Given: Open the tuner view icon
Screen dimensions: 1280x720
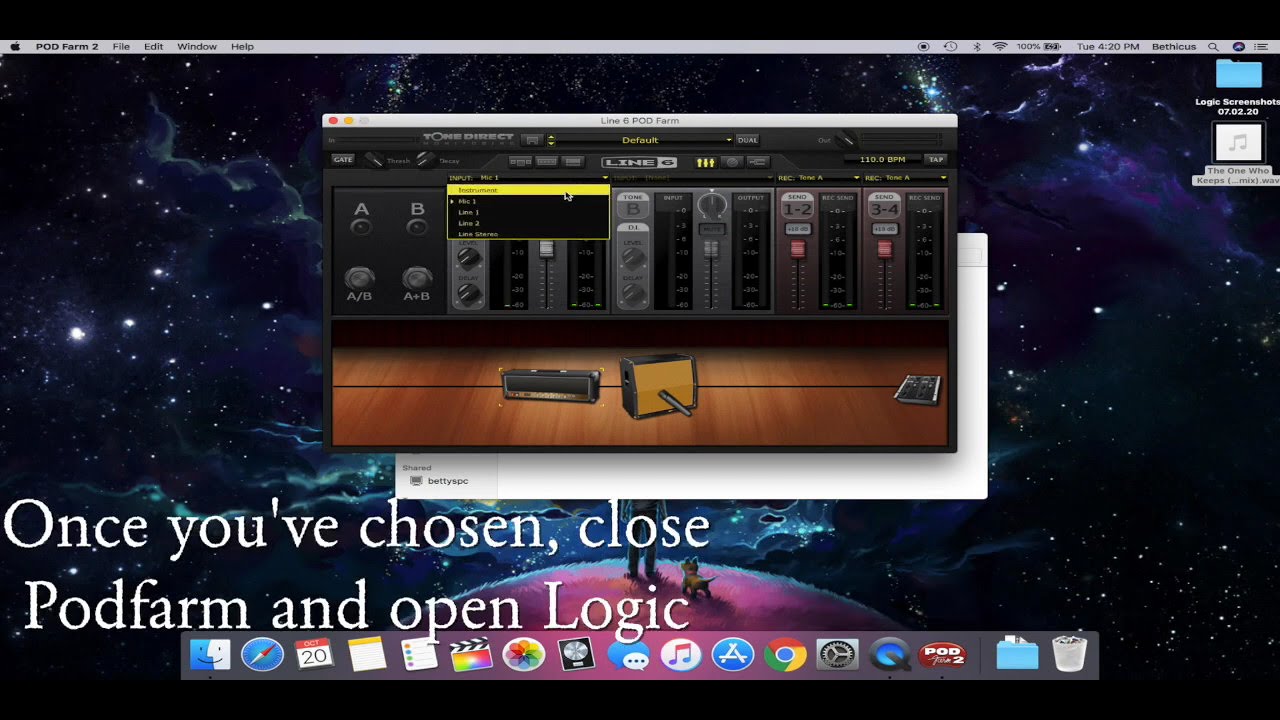Looking at the screenshot, I should coord(732,162).
